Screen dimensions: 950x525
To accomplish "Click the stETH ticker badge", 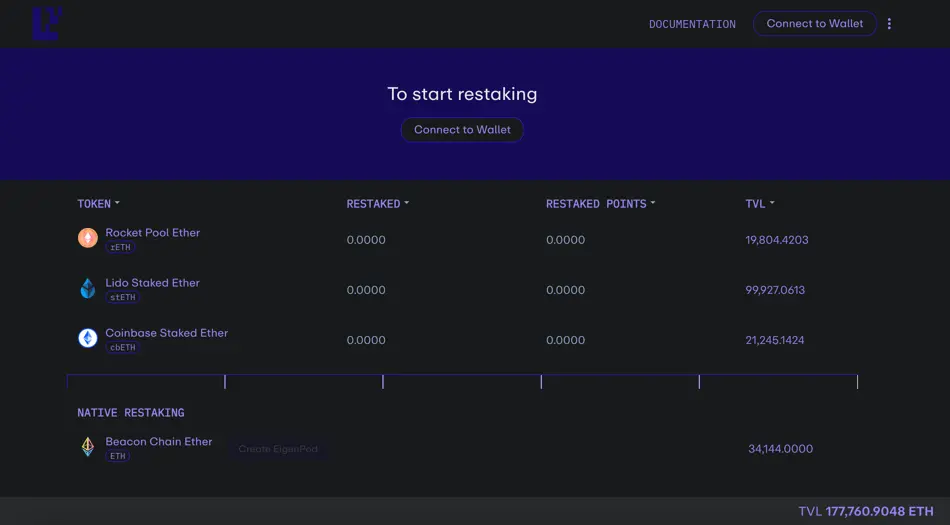I will coord(122,297).
